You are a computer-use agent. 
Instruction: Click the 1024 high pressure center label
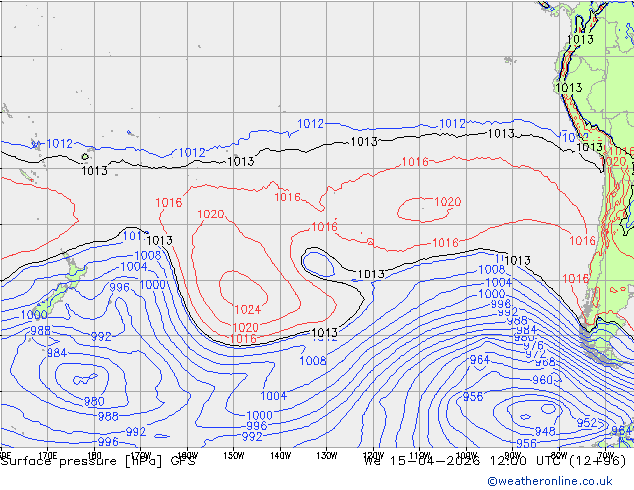click(247, 310)
